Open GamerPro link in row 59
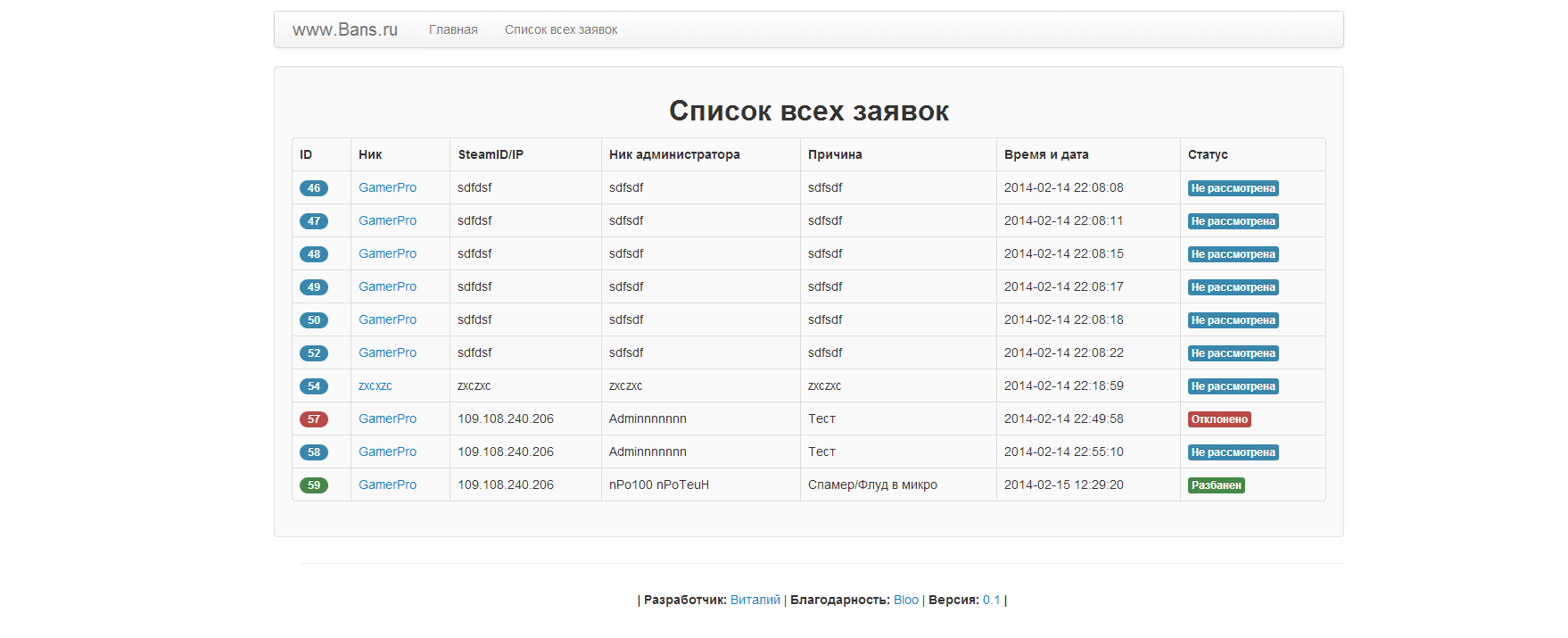Viewport: 1568px width, 638px height. (x=387, y=485)
